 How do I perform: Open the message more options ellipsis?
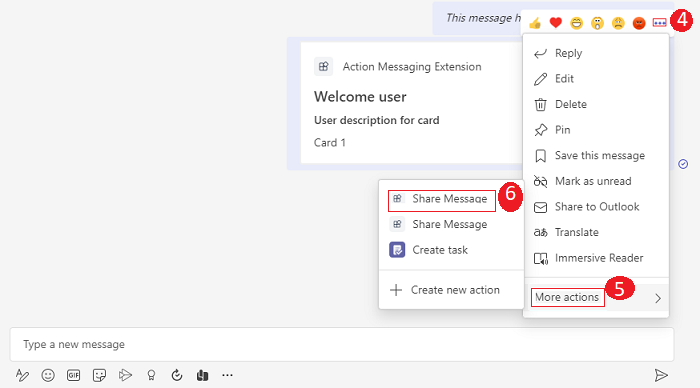pyautogui.click(x=659, y=23)
